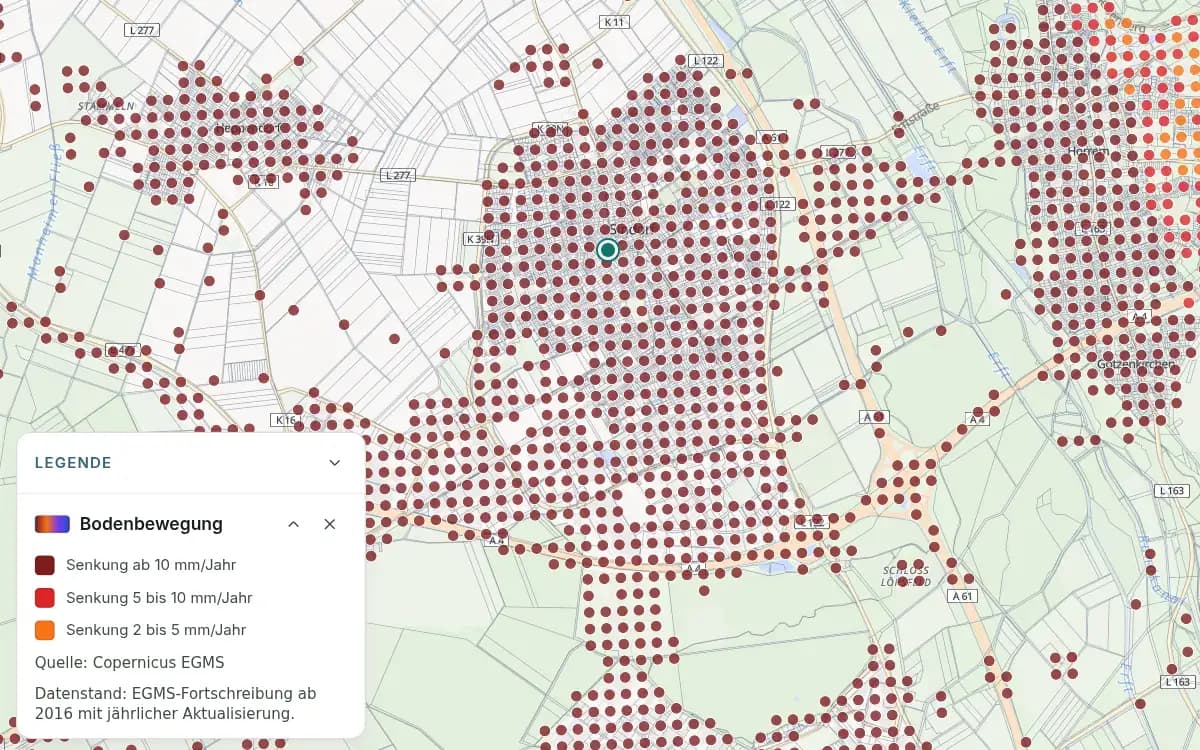The height and width of the screenshot is (750, 1200).
Task: Click the 'Bodenbewegung' layer title
Action: 151,524
